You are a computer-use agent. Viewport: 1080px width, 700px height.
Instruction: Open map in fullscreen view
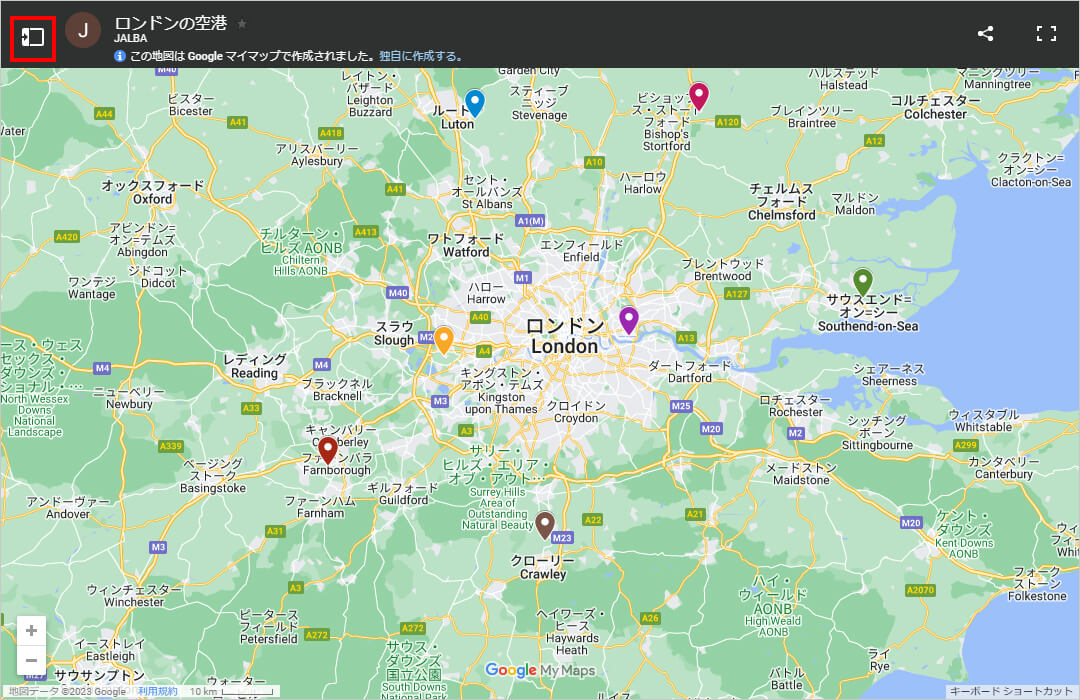point(1046,34)
